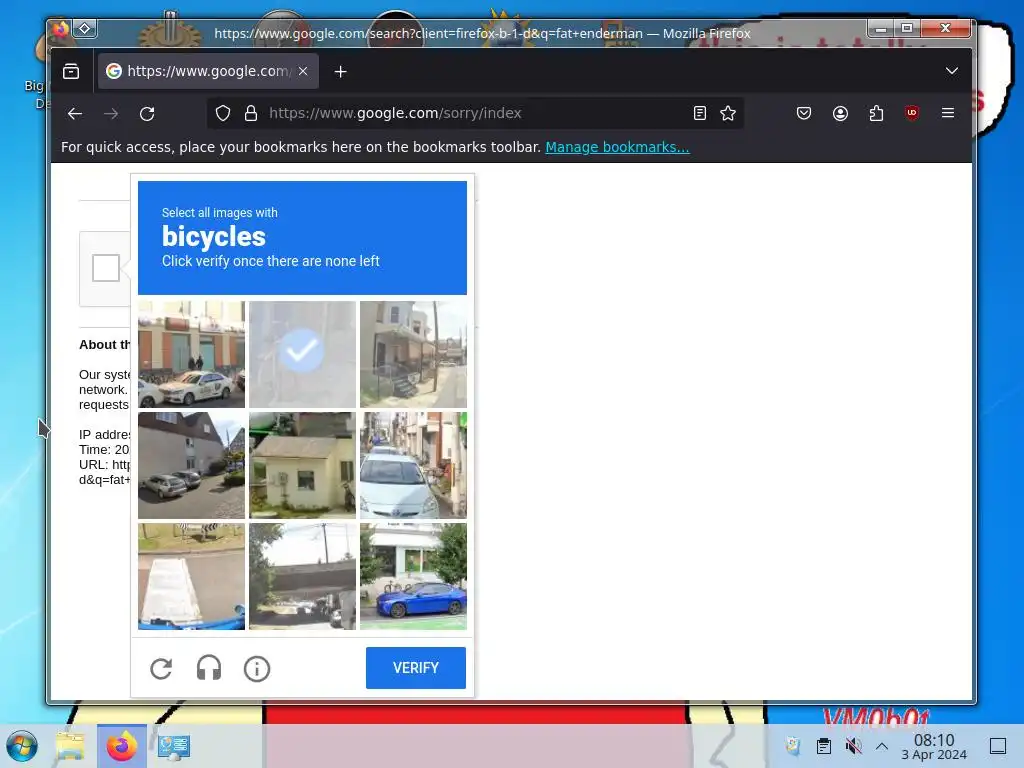This screenshot has width=1024, height=768.
Task: Open the Pocket save icon
Action: coord(804,113)
